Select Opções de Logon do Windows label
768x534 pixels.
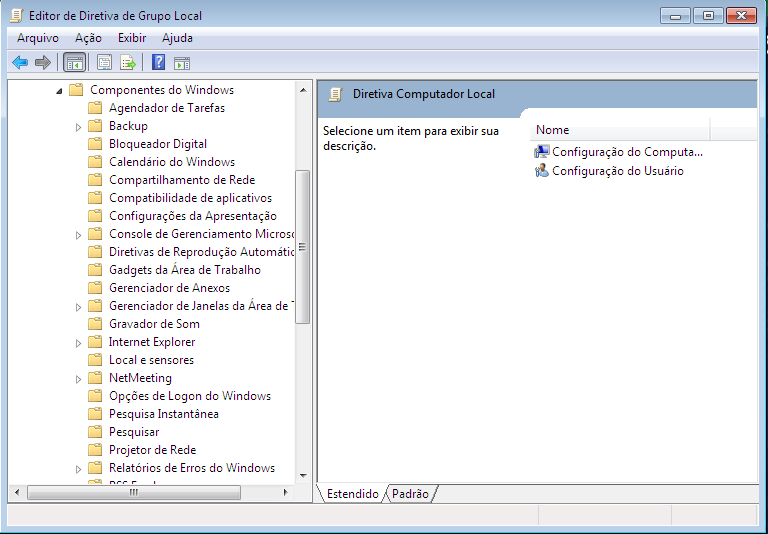(190, 396)
